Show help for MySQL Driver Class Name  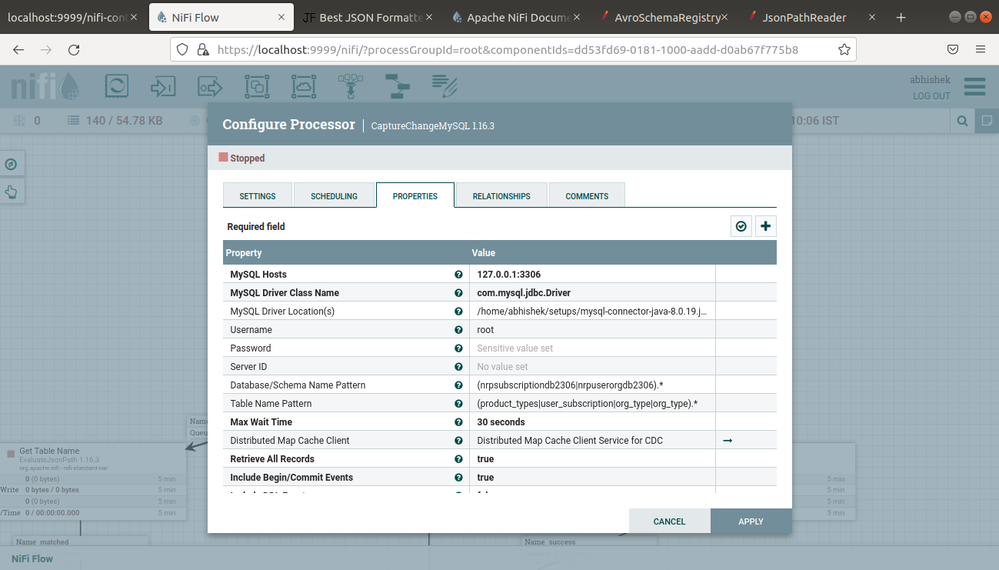[x=458, y=293]
